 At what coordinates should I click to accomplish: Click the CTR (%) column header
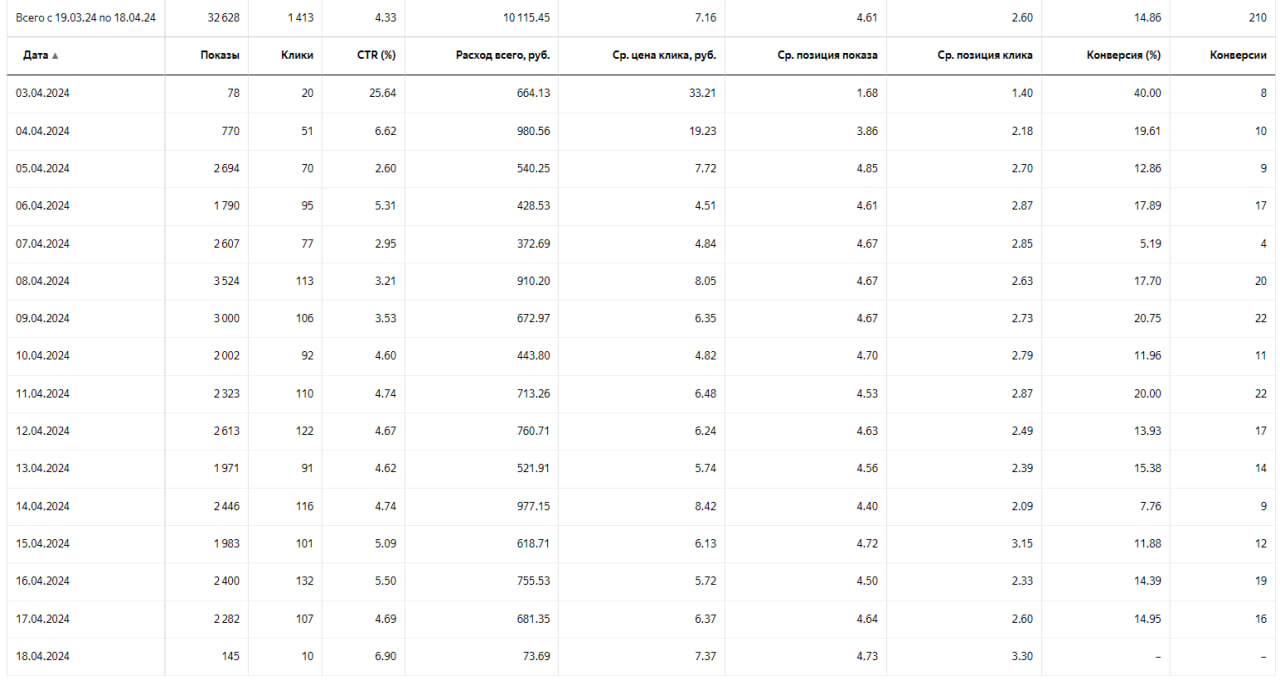click(x=376, y=55)
